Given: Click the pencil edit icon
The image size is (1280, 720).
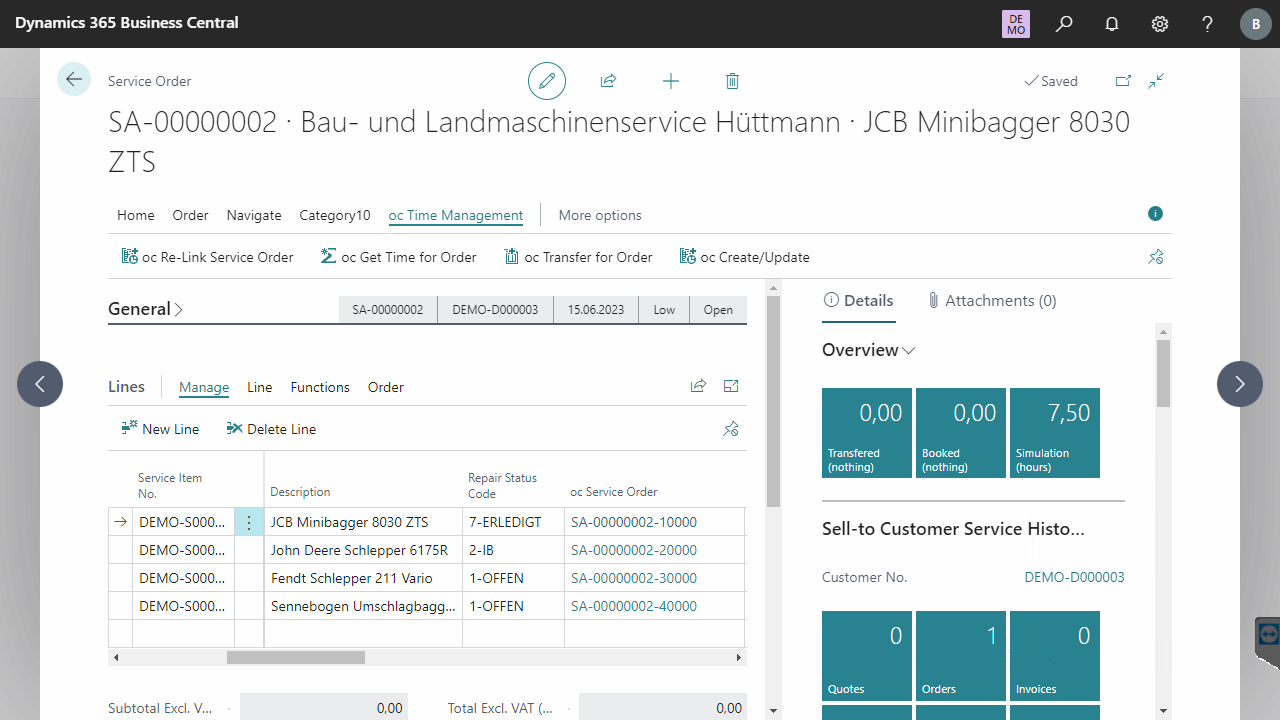Looking at the screenshot, I should coord(547,81).
